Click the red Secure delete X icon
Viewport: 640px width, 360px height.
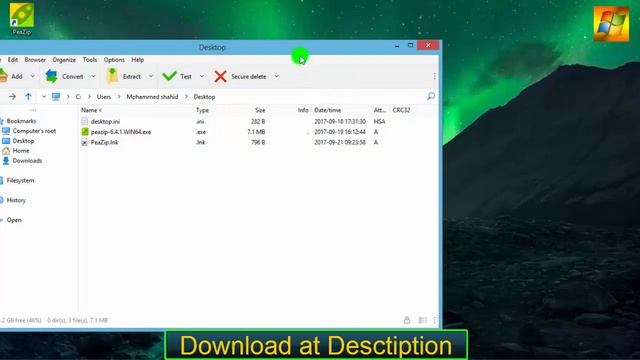[x=220, y=76]
